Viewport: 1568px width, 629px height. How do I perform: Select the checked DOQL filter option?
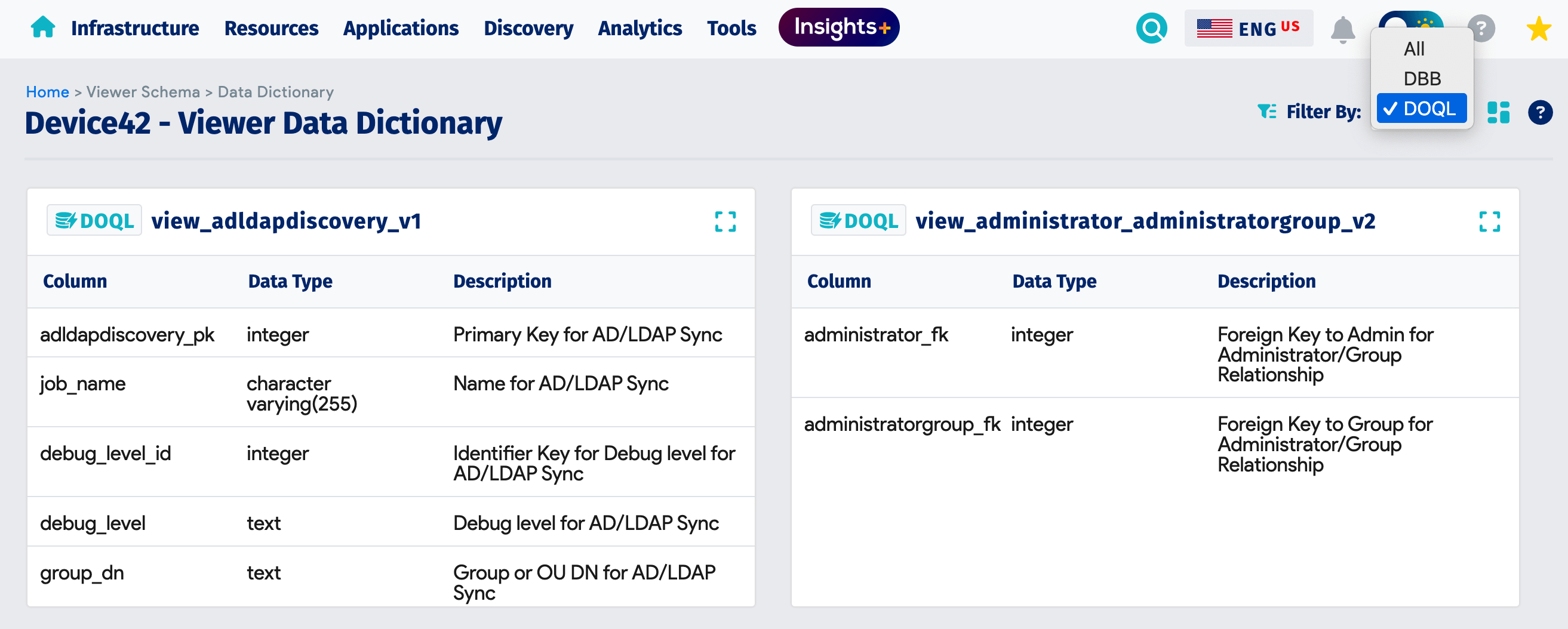(x=1421, y=108)
